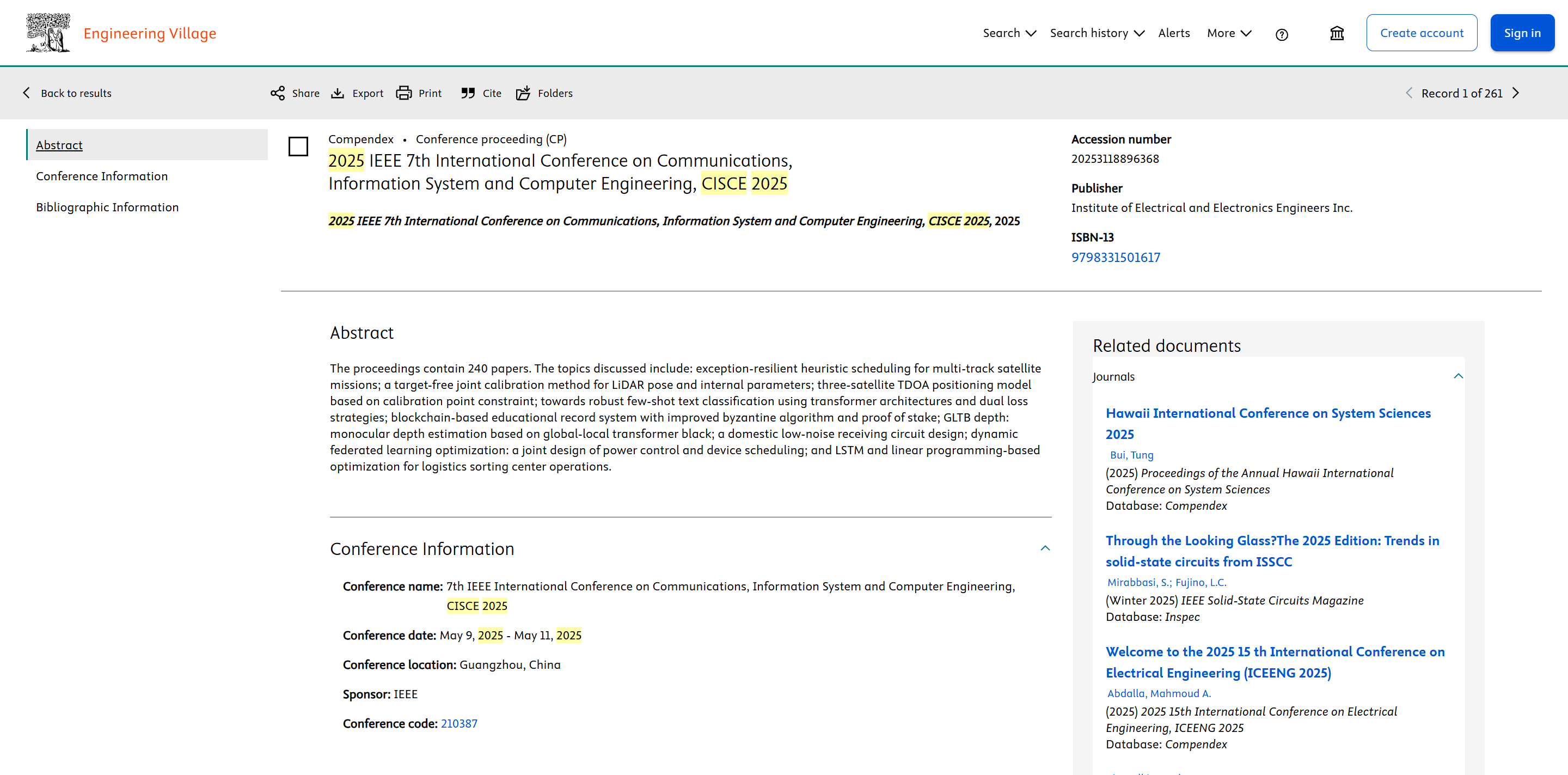1568x775 pixels.
Task: Open the Folders icon
Action: tap(523, 93)
